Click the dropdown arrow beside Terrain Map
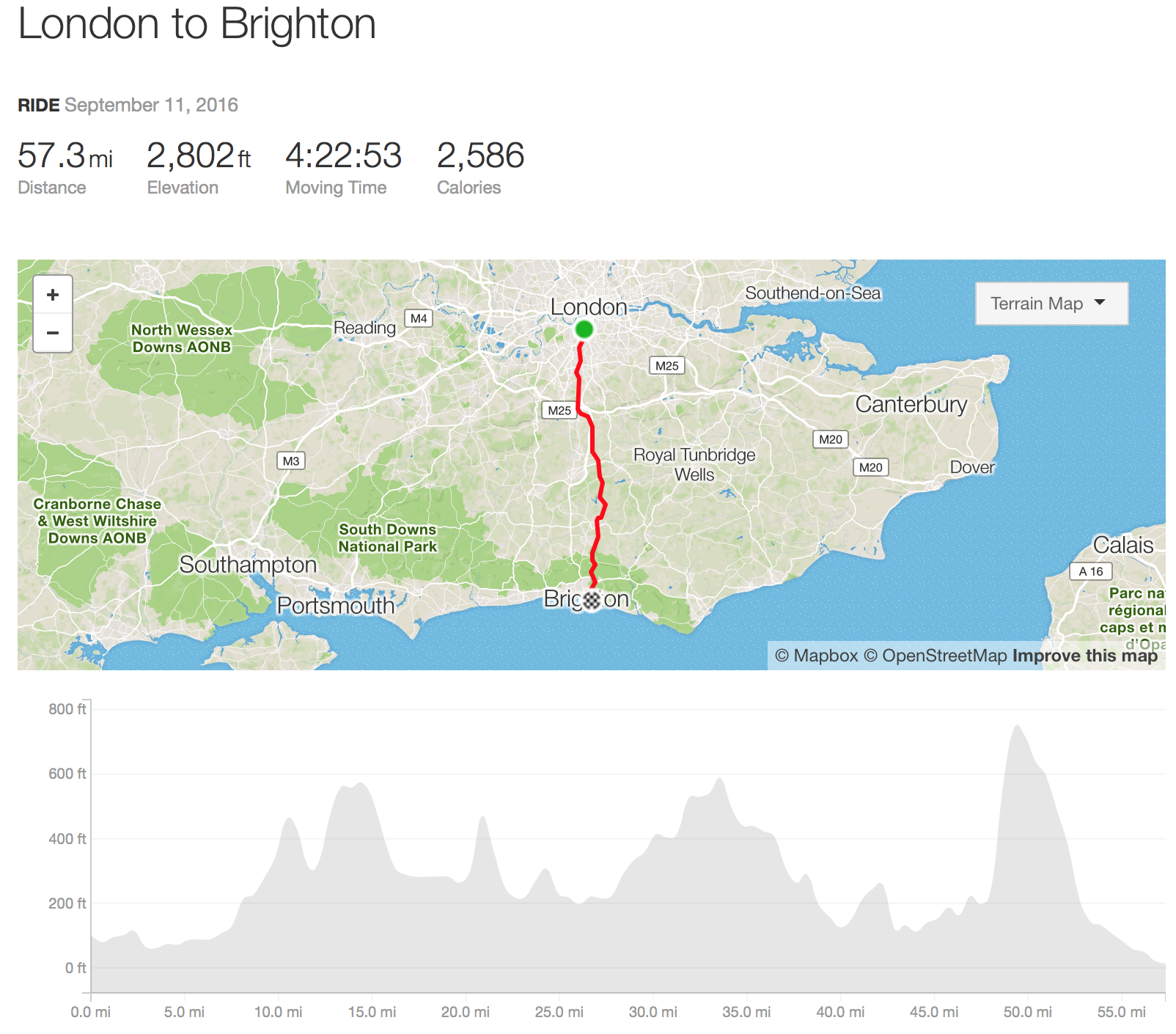The image size is (1176, 1034). pyautogui.click(x=1100, y=302)
